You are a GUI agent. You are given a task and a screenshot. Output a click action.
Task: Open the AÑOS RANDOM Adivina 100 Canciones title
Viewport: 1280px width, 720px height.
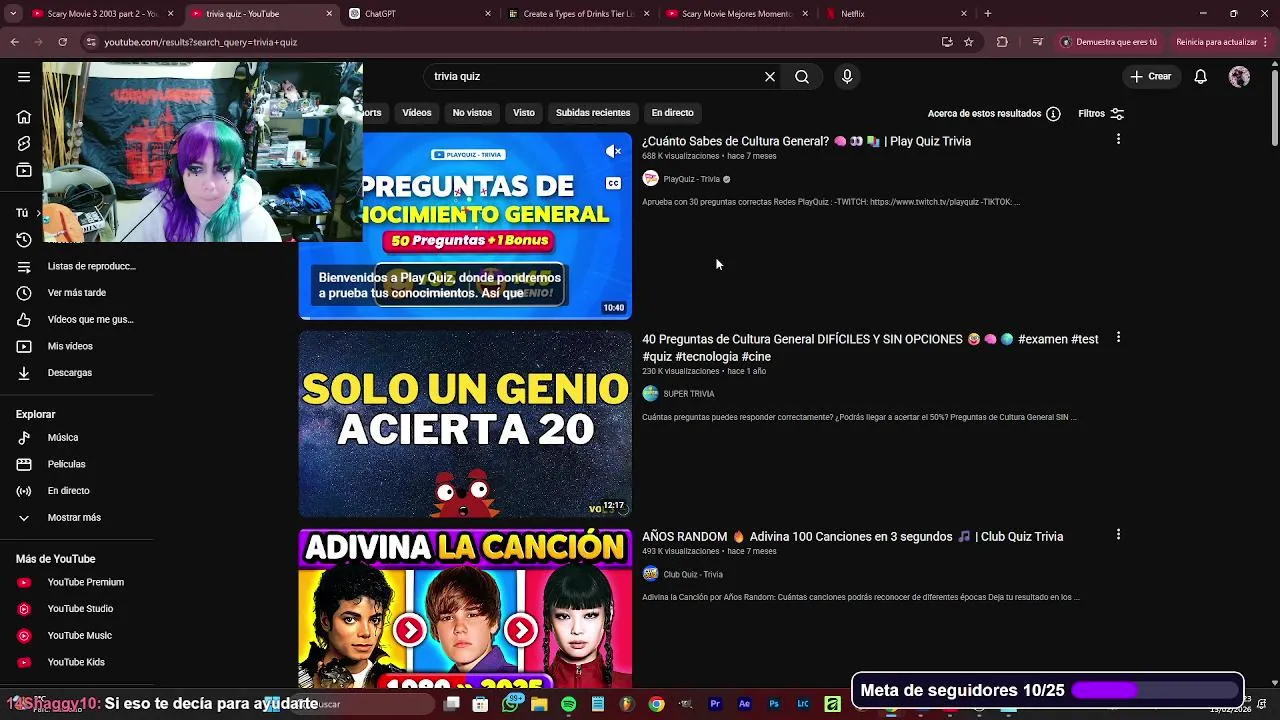click(852, 537)
